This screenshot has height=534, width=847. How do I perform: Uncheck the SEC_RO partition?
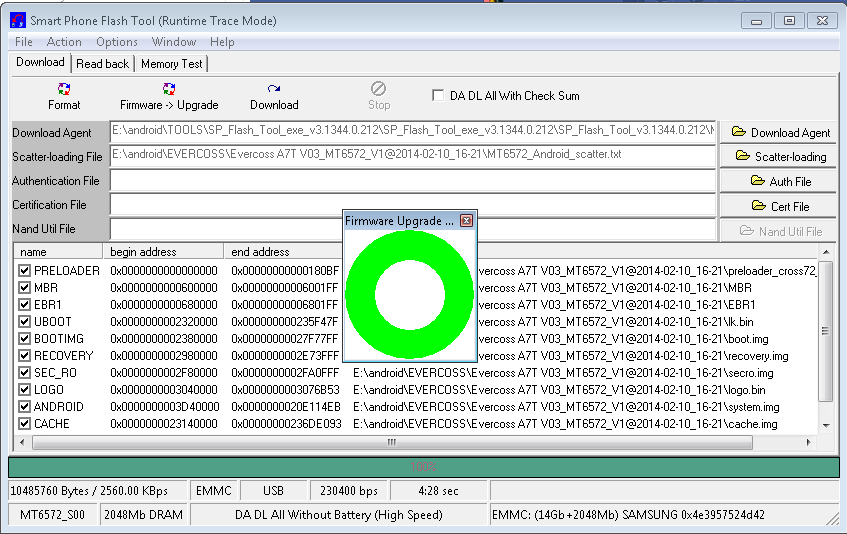(x=24, y=373)
